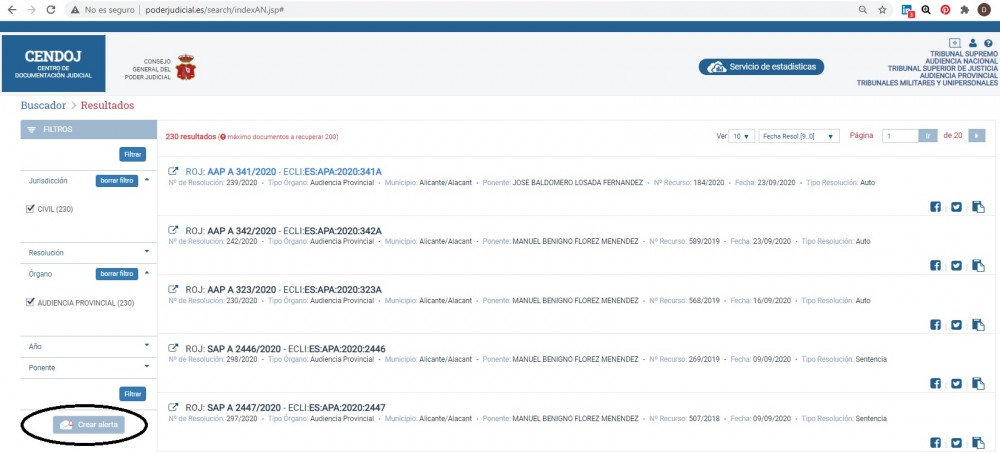Click the plus box icon in header

[x=955, y=43]
